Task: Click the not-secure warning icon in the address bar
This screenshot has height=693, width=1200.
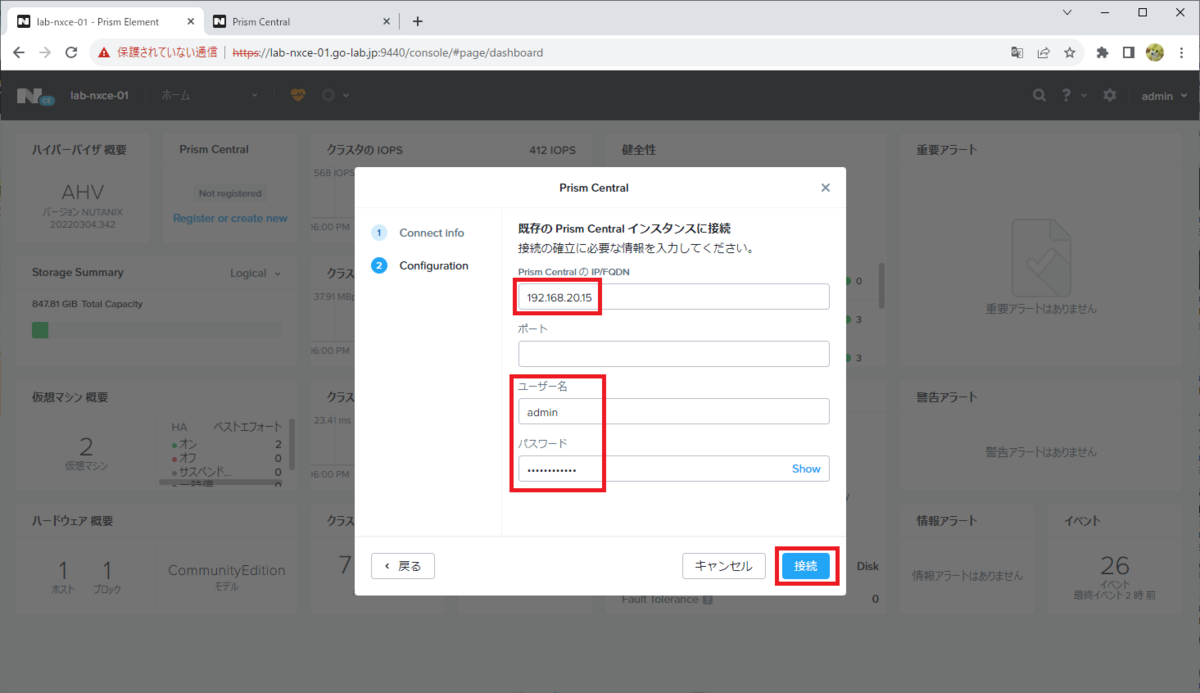Action: pos(104,52)
